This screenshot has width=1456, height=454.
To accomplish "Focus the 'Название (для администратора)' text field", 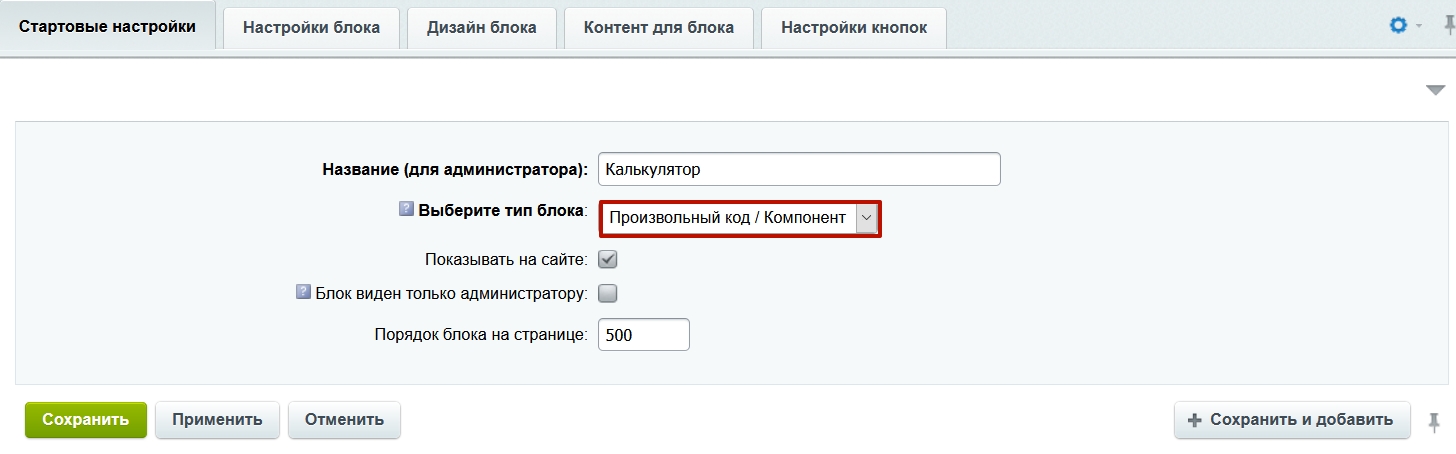I will pyautogui.click(x=798, y=169).
